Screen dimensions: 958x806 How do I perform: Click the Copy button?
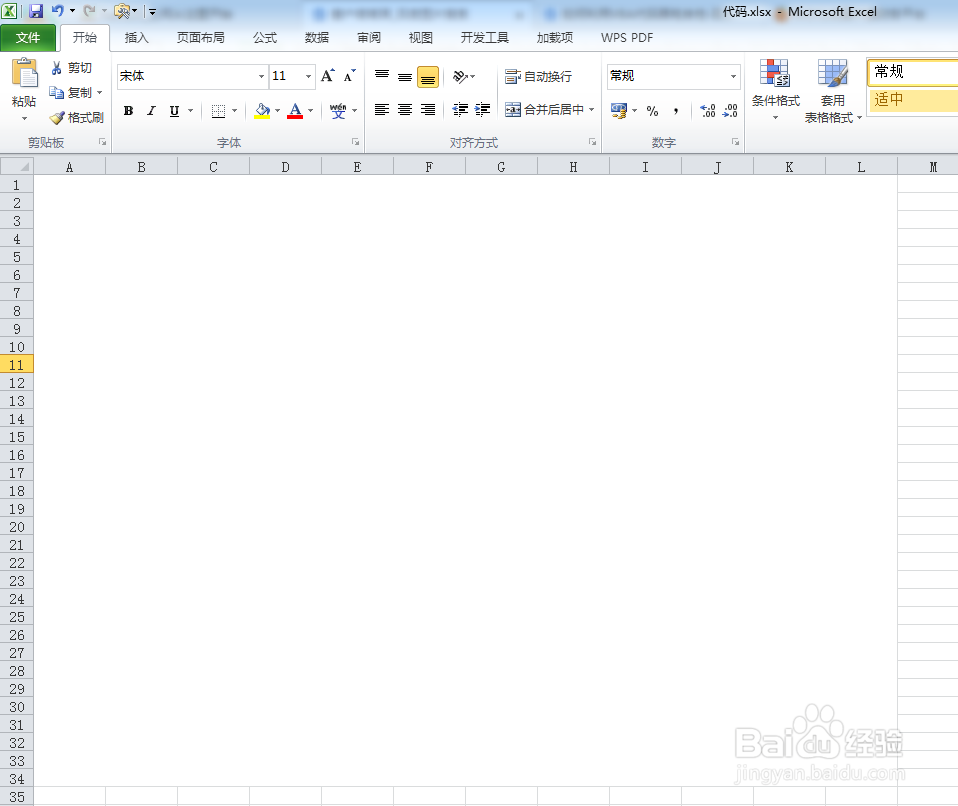(x=70, y=92)
